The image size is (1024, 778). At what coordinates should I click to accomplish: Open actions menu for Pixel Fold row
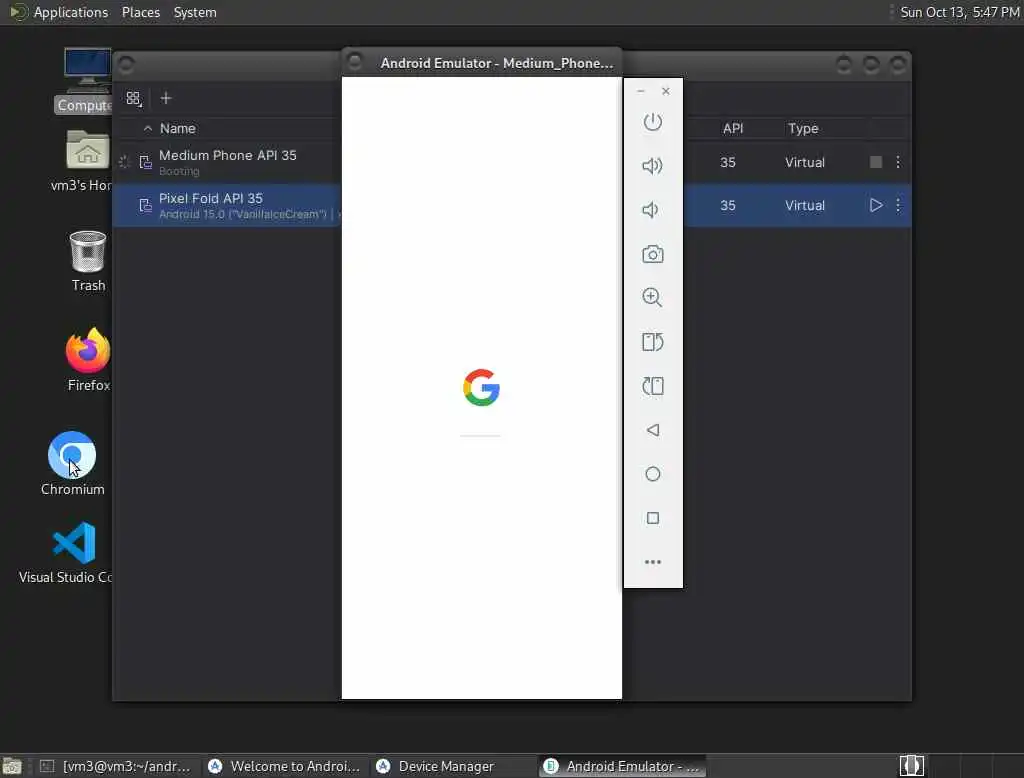click(898, 205)
